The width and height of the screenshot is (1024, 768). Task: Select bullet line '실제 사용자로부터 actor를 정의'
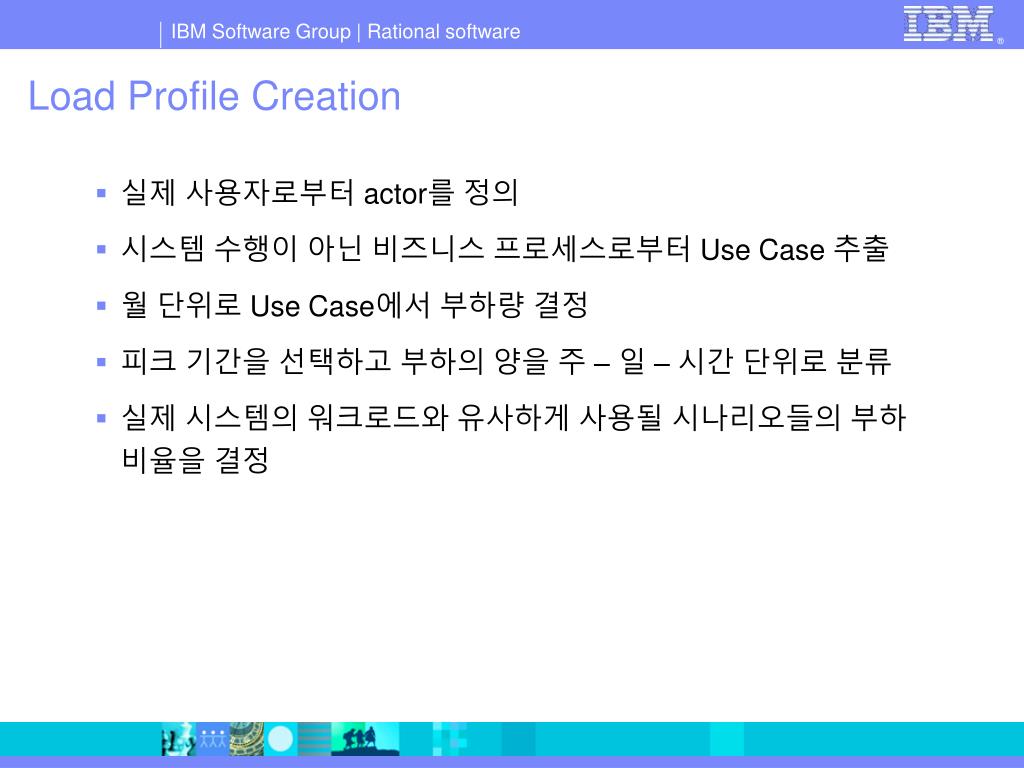coord(320,193)
